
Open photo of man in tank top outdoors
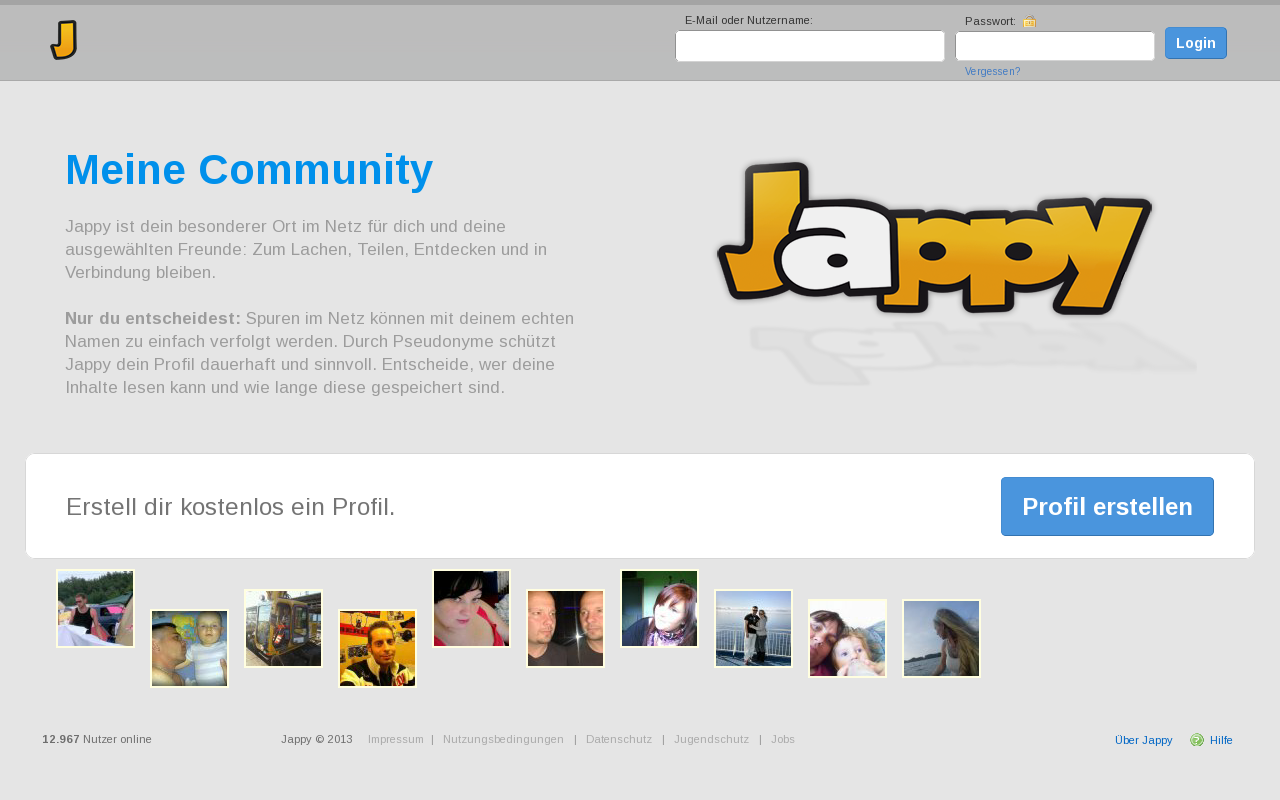click(95, 609)
